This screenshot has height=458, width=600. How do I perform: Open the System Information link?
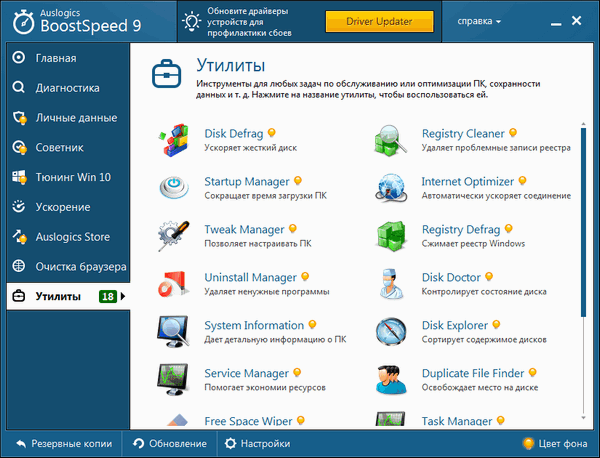point(253,325)
